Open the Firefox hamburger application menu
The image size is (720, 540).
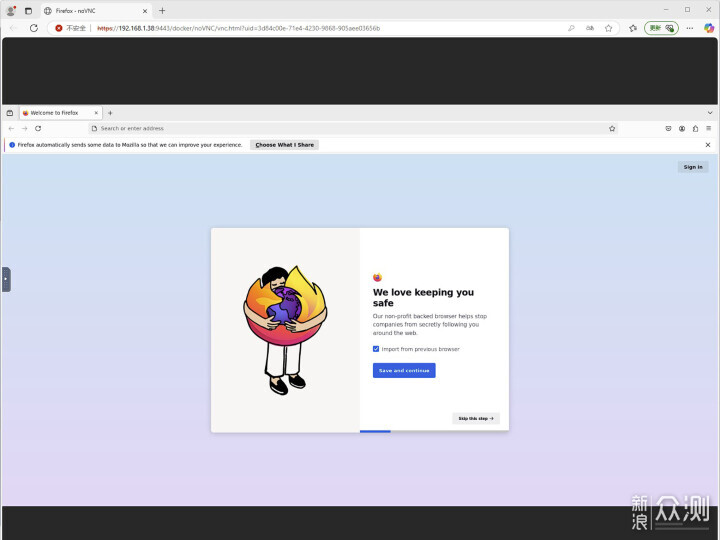point(709,129)
